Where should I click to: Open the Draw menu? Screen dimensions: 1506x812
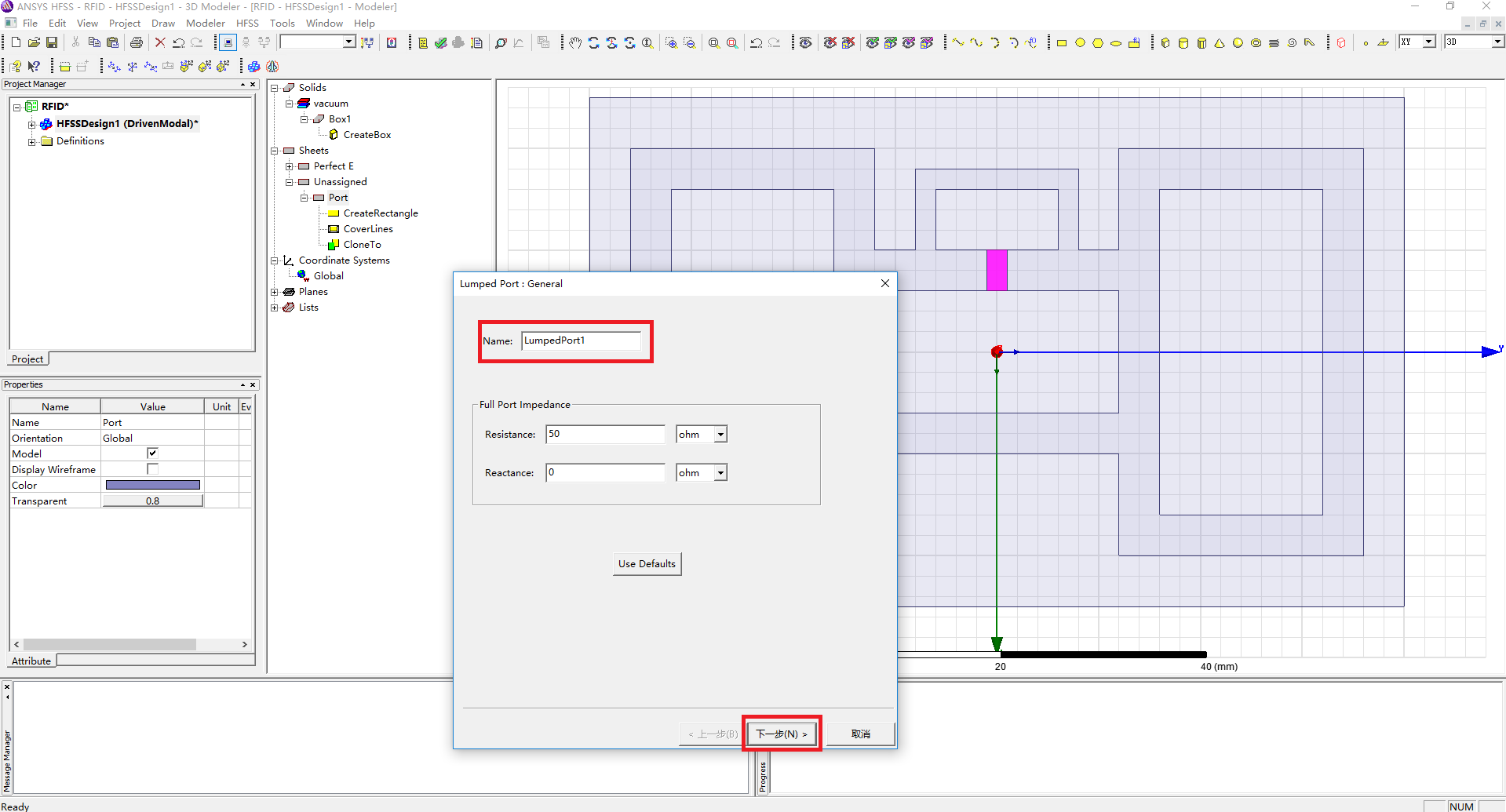pyautogui.click(x=163, y=24)
